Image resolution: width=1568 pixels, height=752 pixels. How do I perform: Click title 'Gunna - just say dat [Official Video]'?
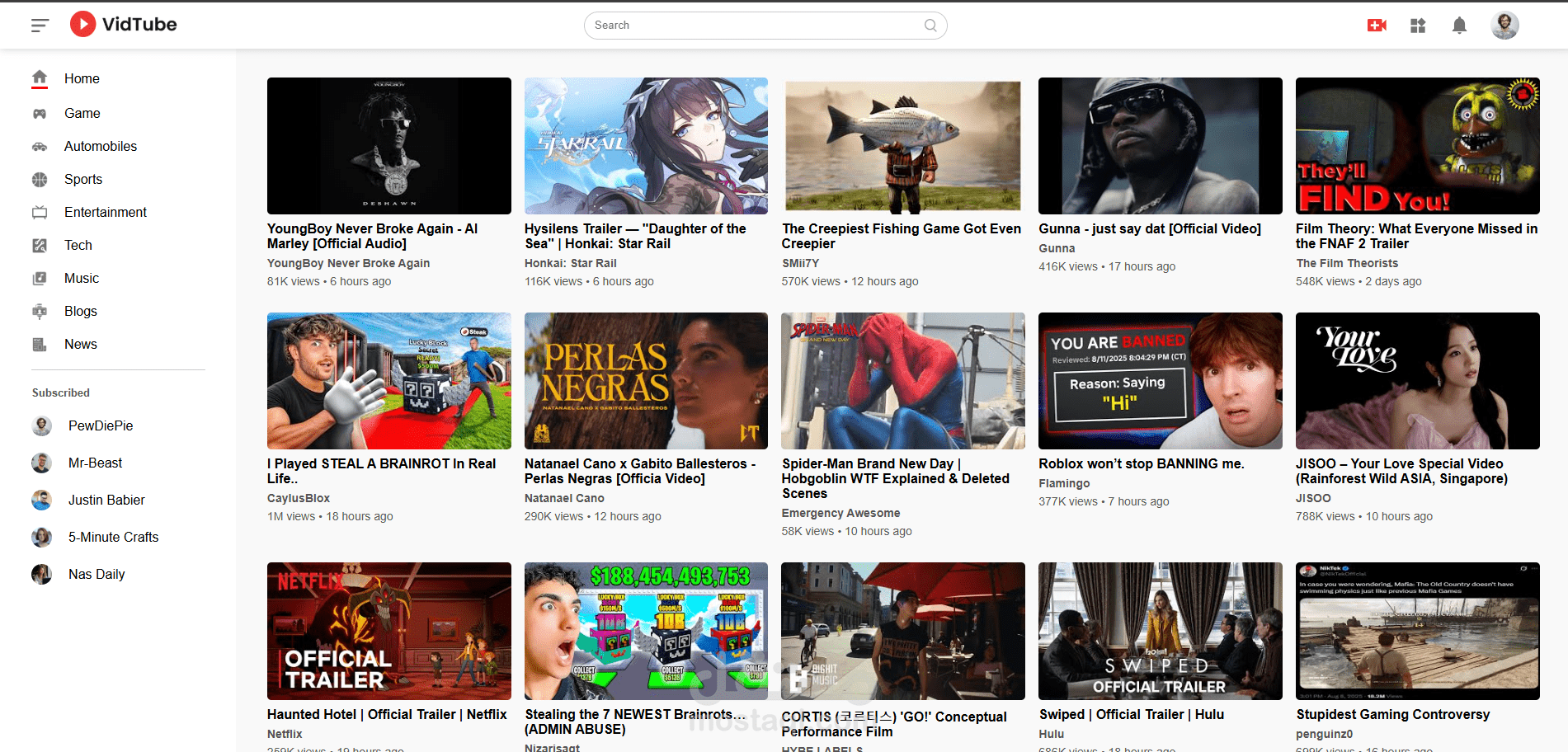click(1150, 228)
